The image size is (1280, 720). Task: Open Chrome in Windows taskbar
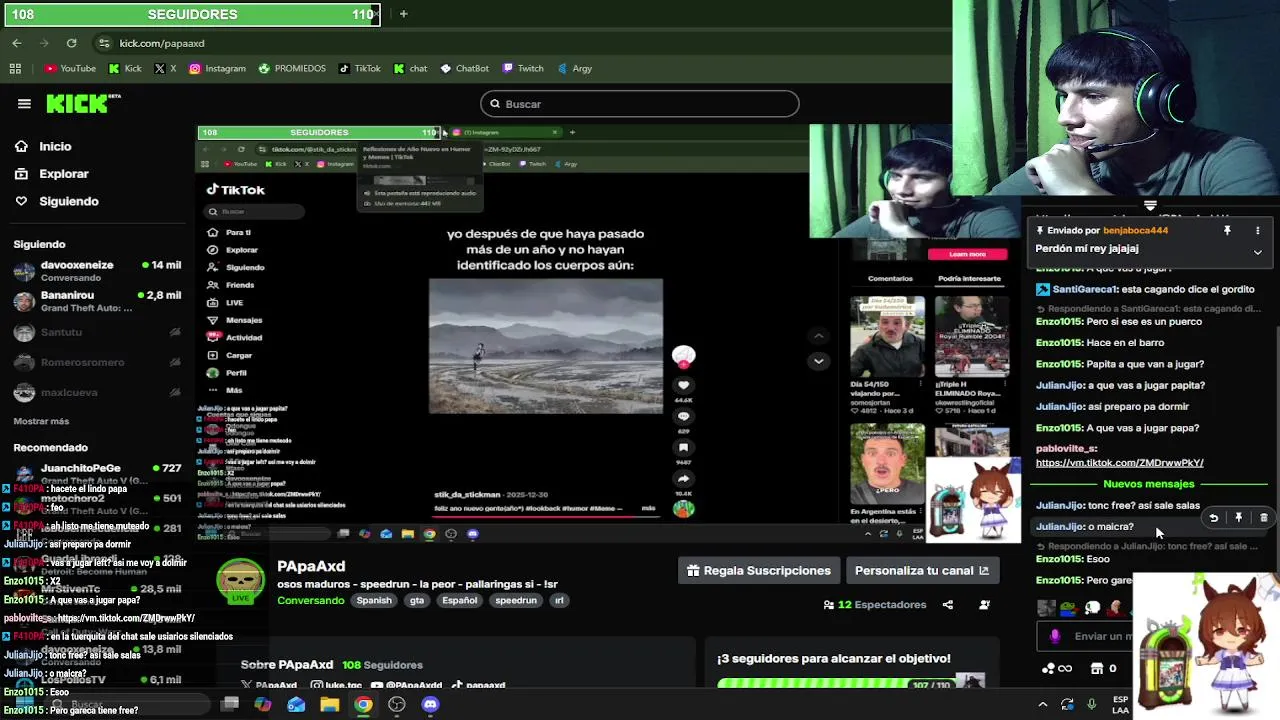pos(363,704)
